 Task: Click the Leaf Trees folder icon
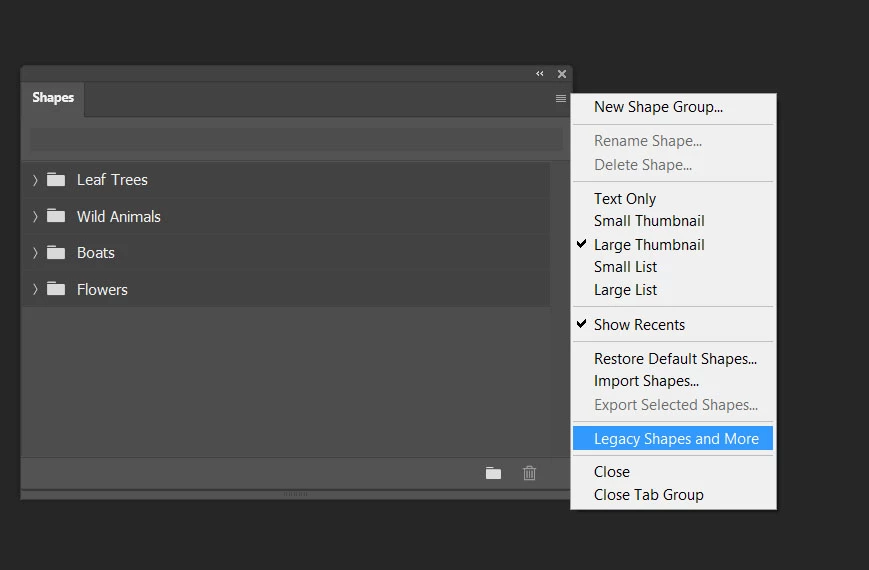click(55, 180)
